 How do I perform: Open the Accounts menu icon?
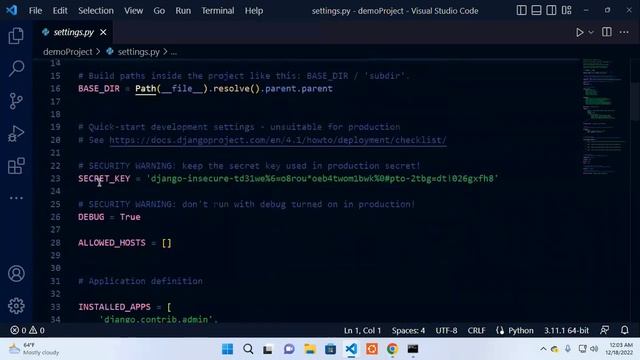[16, 273]
